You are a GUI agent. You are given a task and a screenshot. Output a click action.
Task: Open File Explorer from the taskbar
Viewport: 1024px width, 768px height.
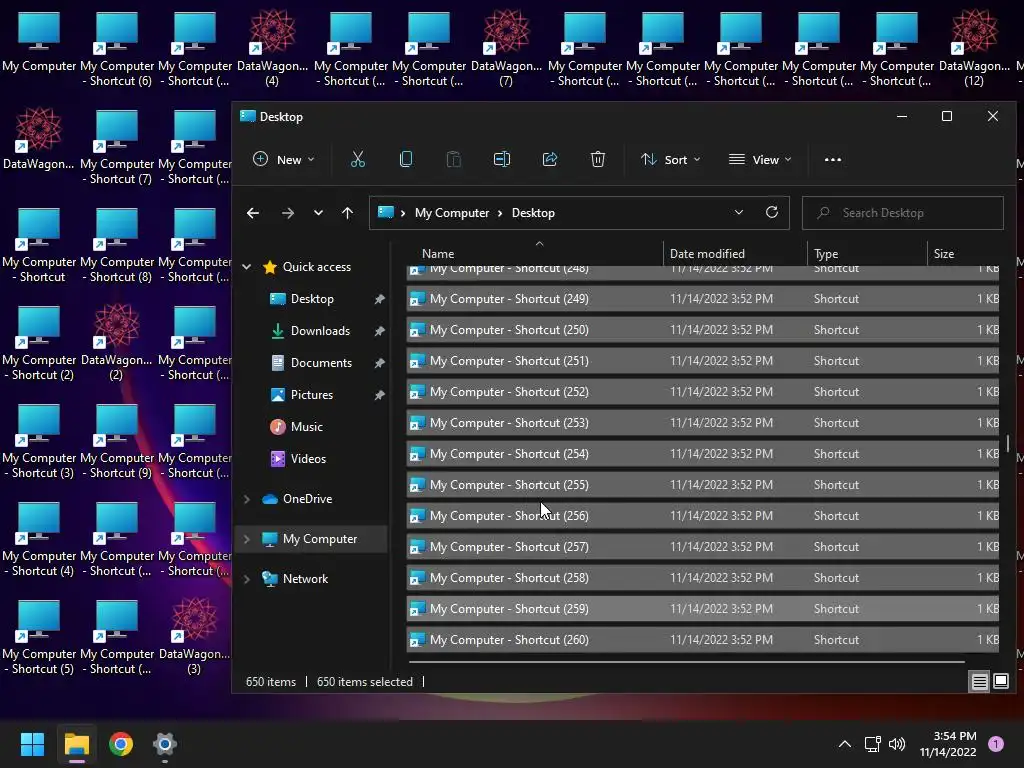point(76,744)
